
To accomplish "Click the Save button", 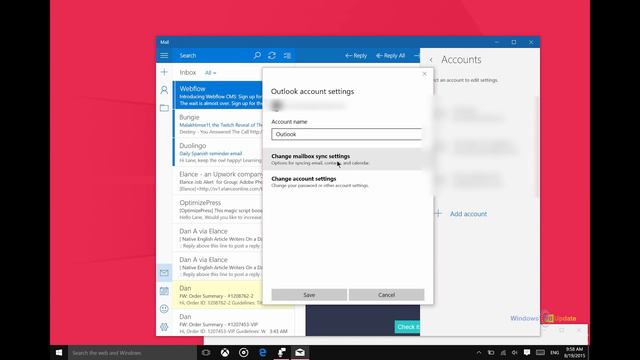I will click(x=309, y=295).
